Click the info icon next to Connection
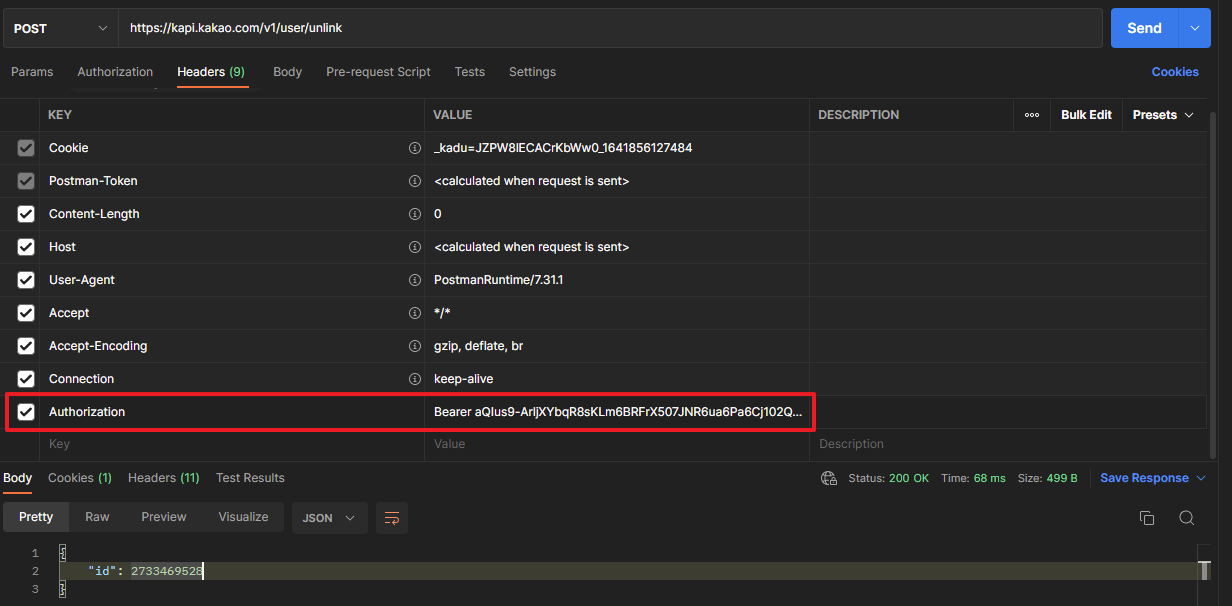1232x606 pixels. (414, 379)
